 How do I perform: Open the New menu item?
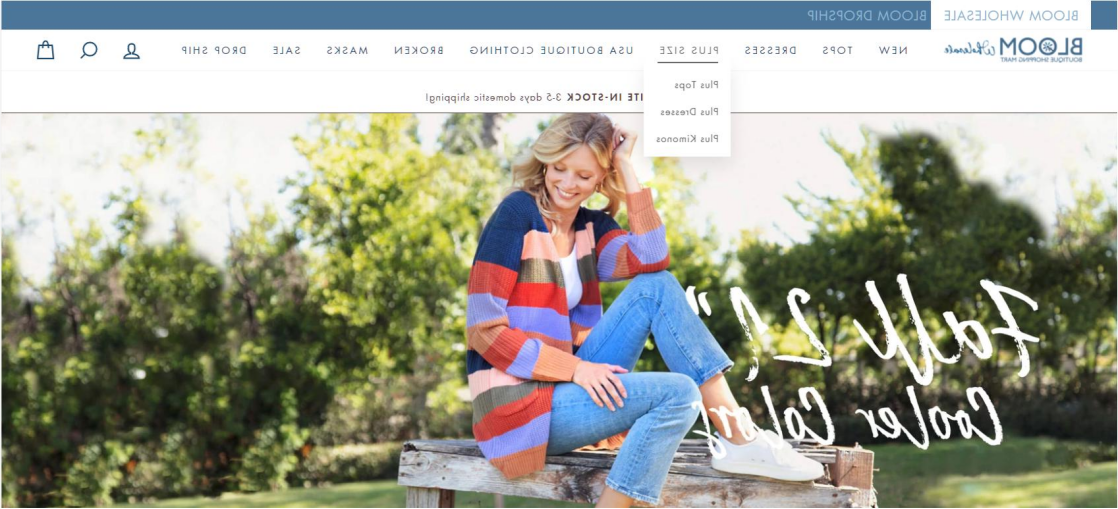[893, 51]
